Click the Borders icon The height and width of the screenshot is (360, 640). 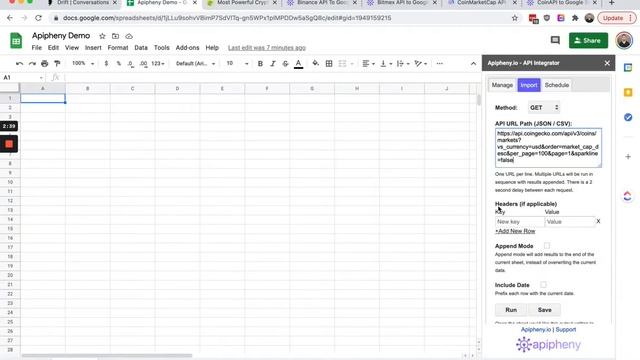tap(329, 64)
